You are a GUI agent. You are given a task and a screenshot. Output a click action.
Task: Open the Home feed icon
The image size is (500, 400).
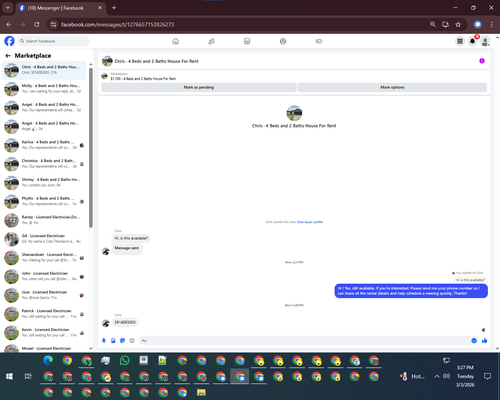[x=175, y=41]
